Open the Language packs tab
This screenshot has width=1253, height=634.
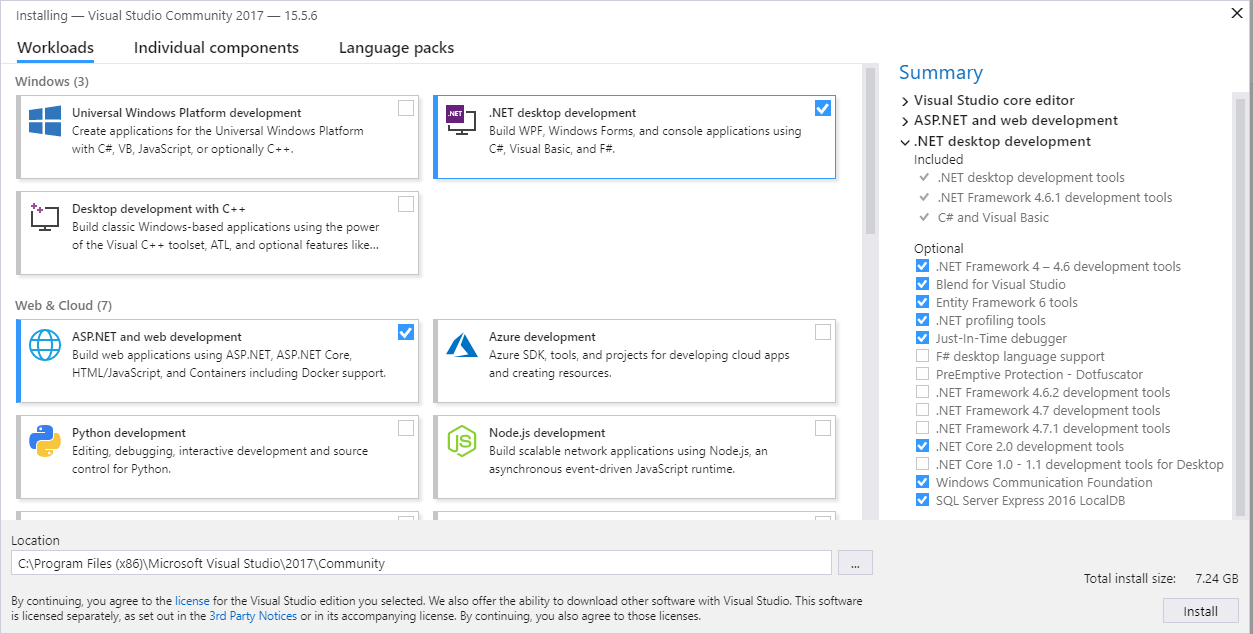[x=396, y=48]
